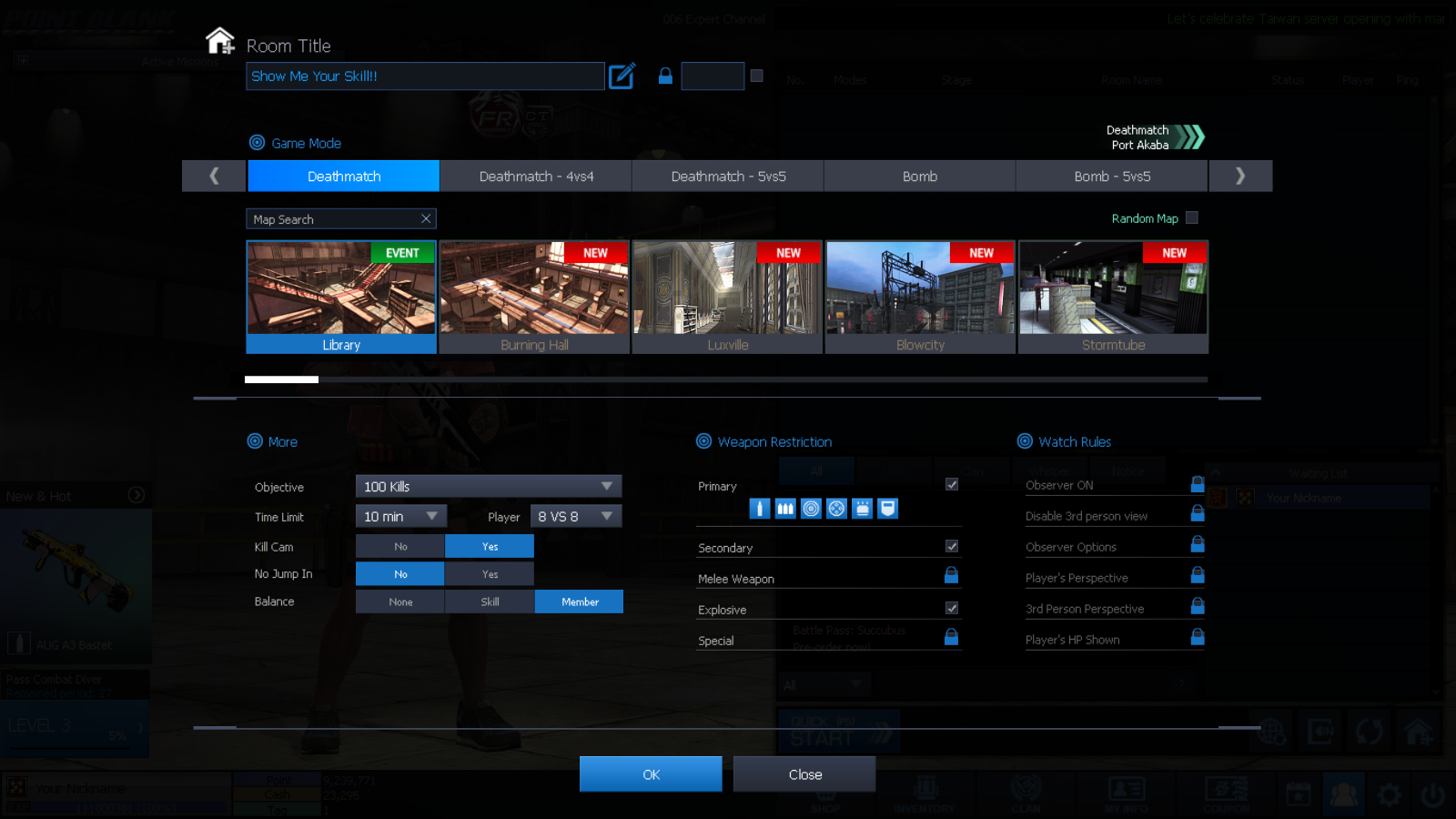Click the room password input box

point(713,76)
